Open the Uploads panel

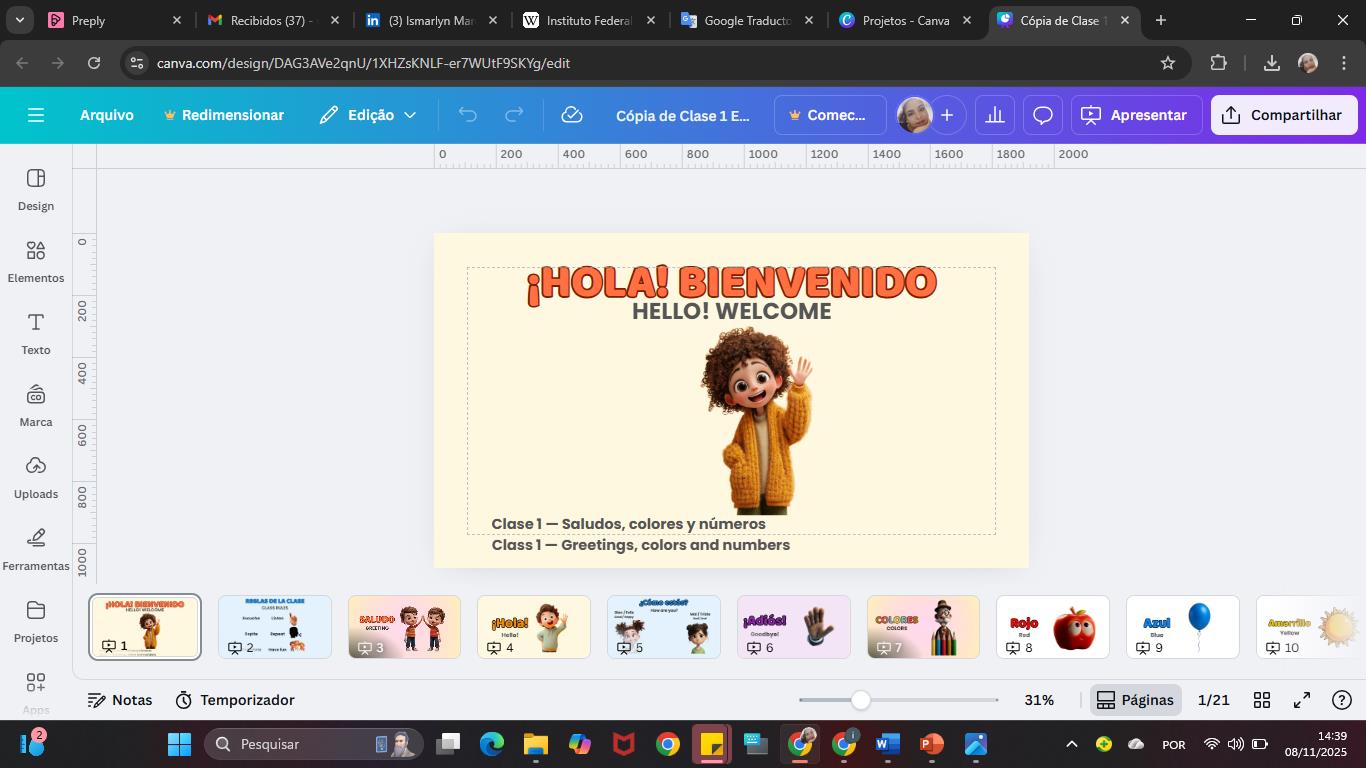coord(36,477)
